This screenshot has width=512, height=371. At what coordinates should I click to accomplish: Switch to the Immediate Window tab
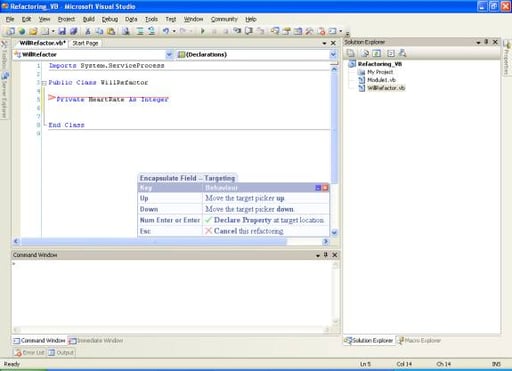[x=96, y=340]
